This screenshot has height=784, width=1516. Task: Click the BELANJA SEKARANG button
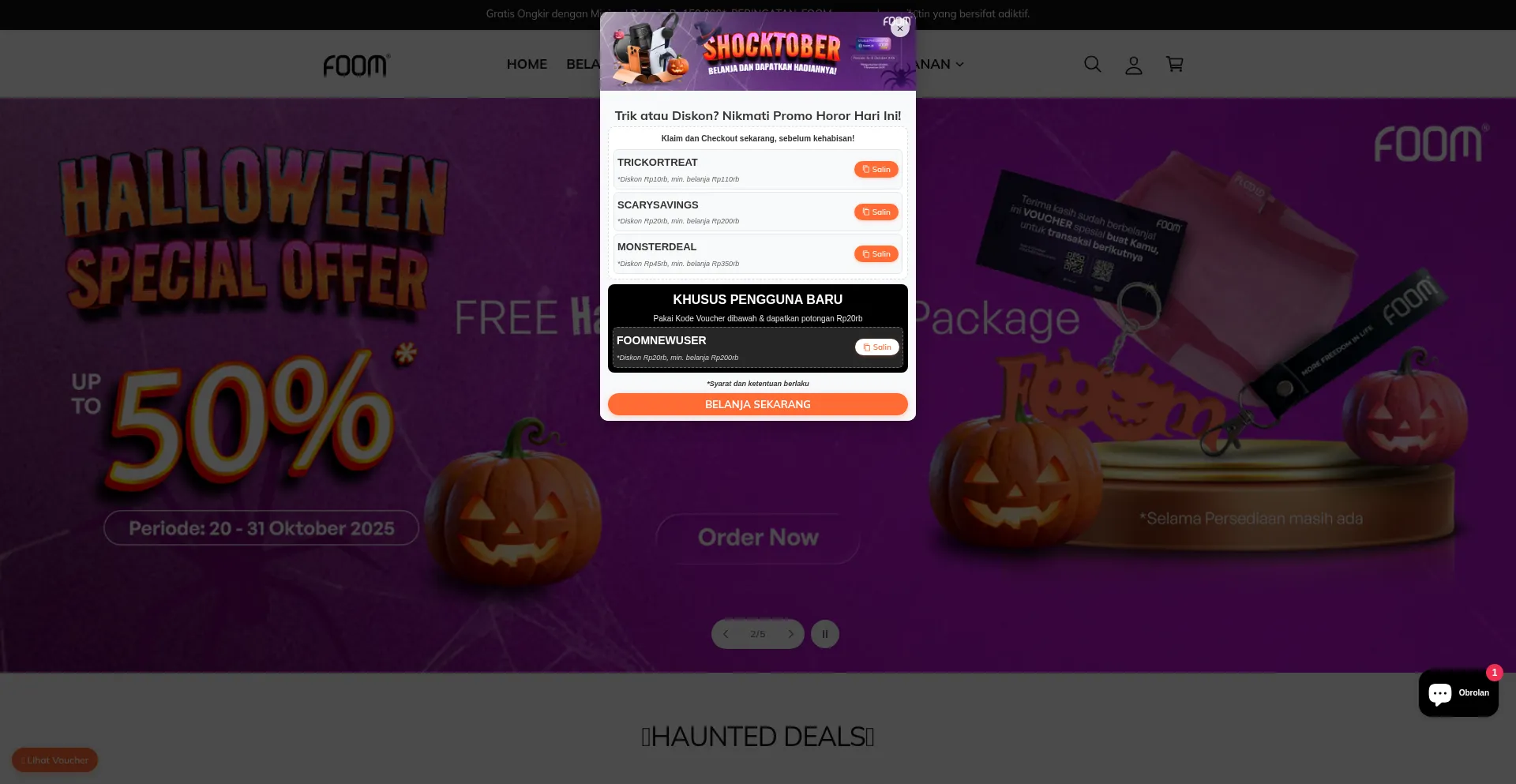tap(758, 404)
